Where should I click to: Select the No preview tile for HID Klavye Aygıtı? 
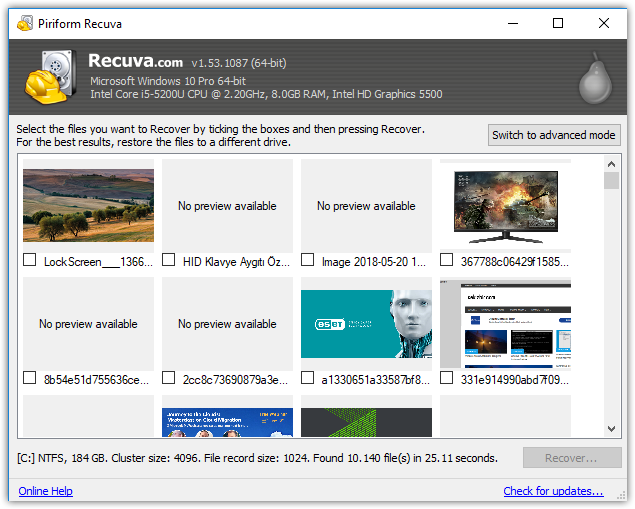(227, 206)
